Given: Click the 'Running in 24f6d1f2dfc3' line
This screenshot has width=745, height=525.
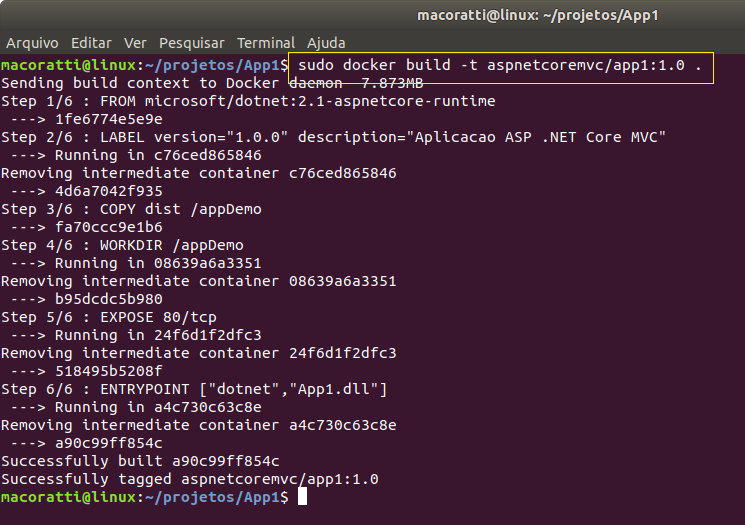Looking at the screenshot, I should point(136,335).
